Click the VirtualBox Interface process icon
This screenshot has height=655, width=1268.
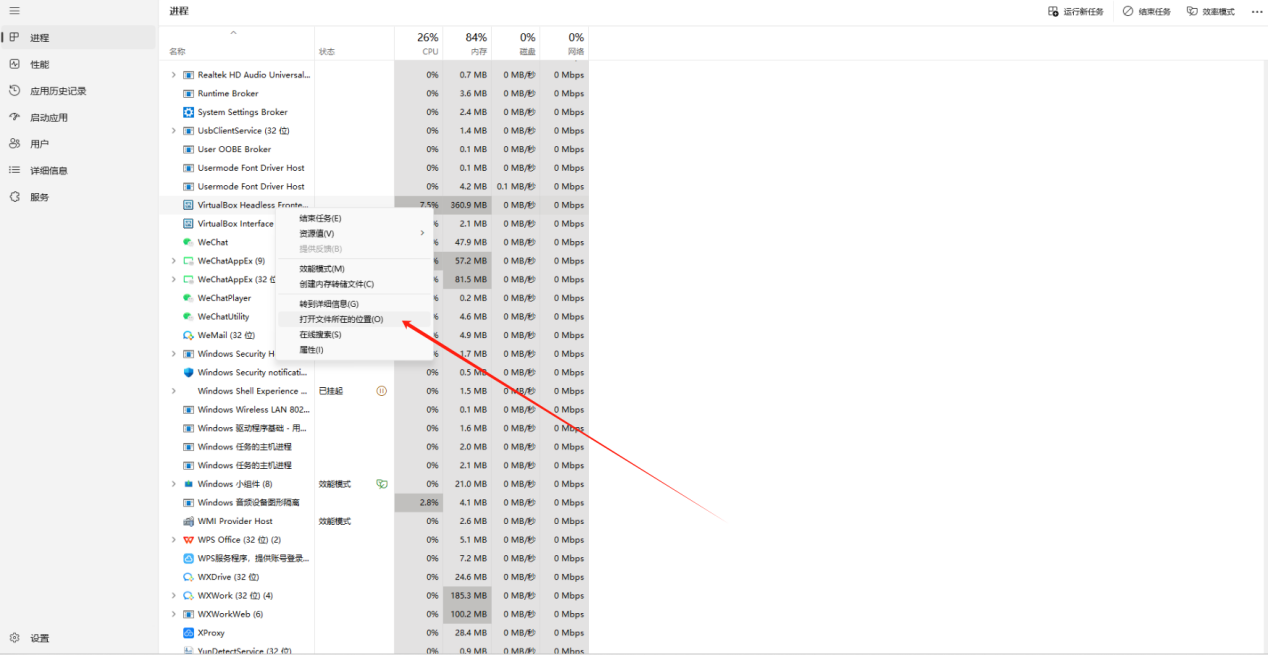click(188, 224)
